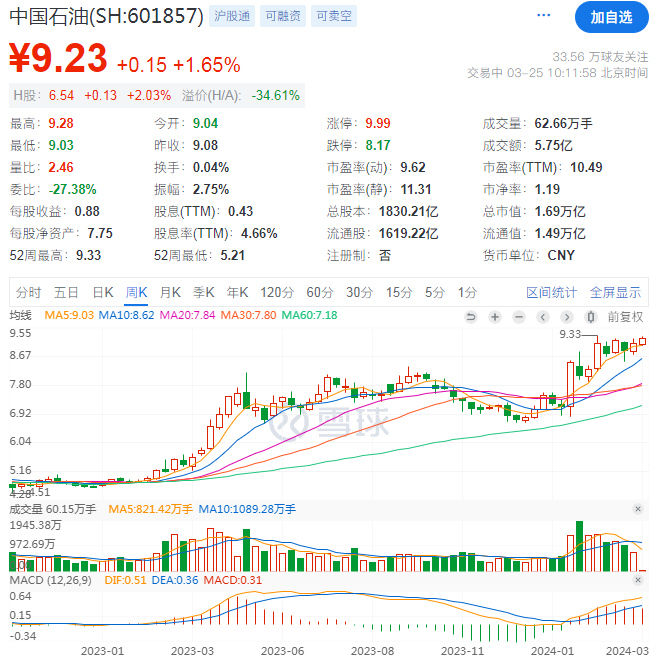Pan chart right with right chevron
The height and width of the screenshot is (661, 662).
pos(567,317)
